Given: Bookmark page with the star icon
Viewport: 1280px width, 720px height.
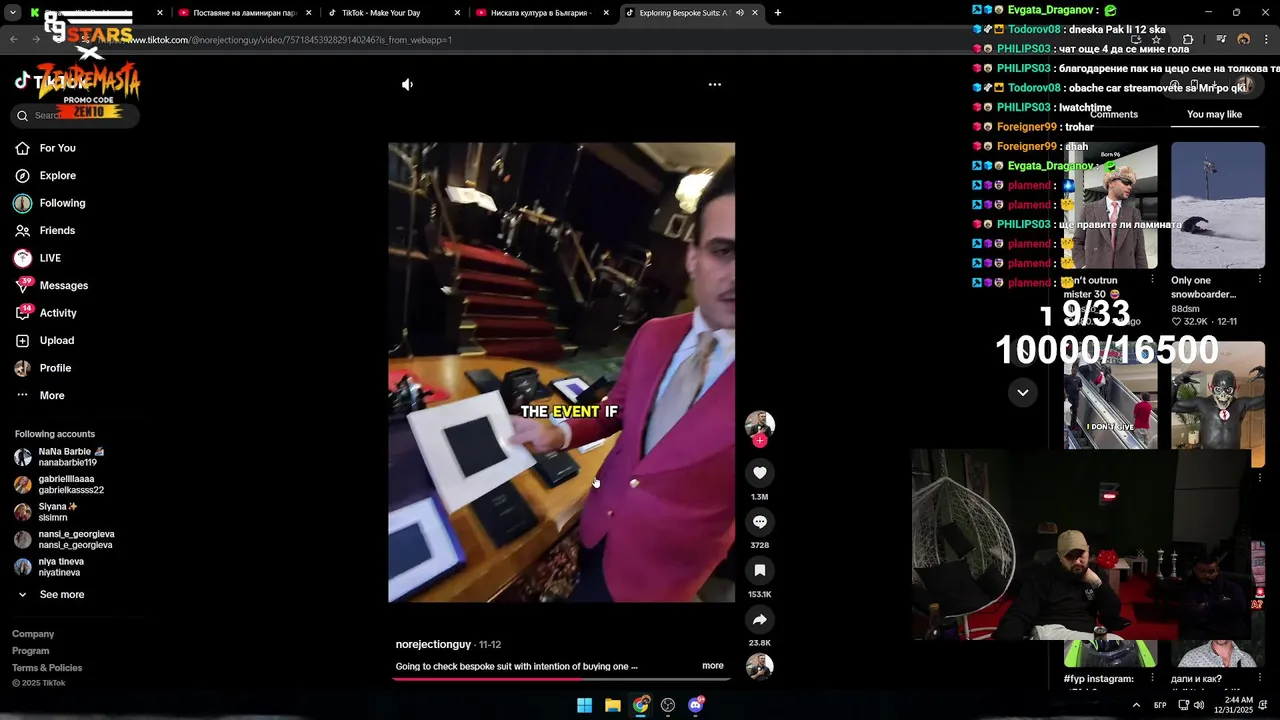Looking at the screenshot, I should pos(1157,40).
